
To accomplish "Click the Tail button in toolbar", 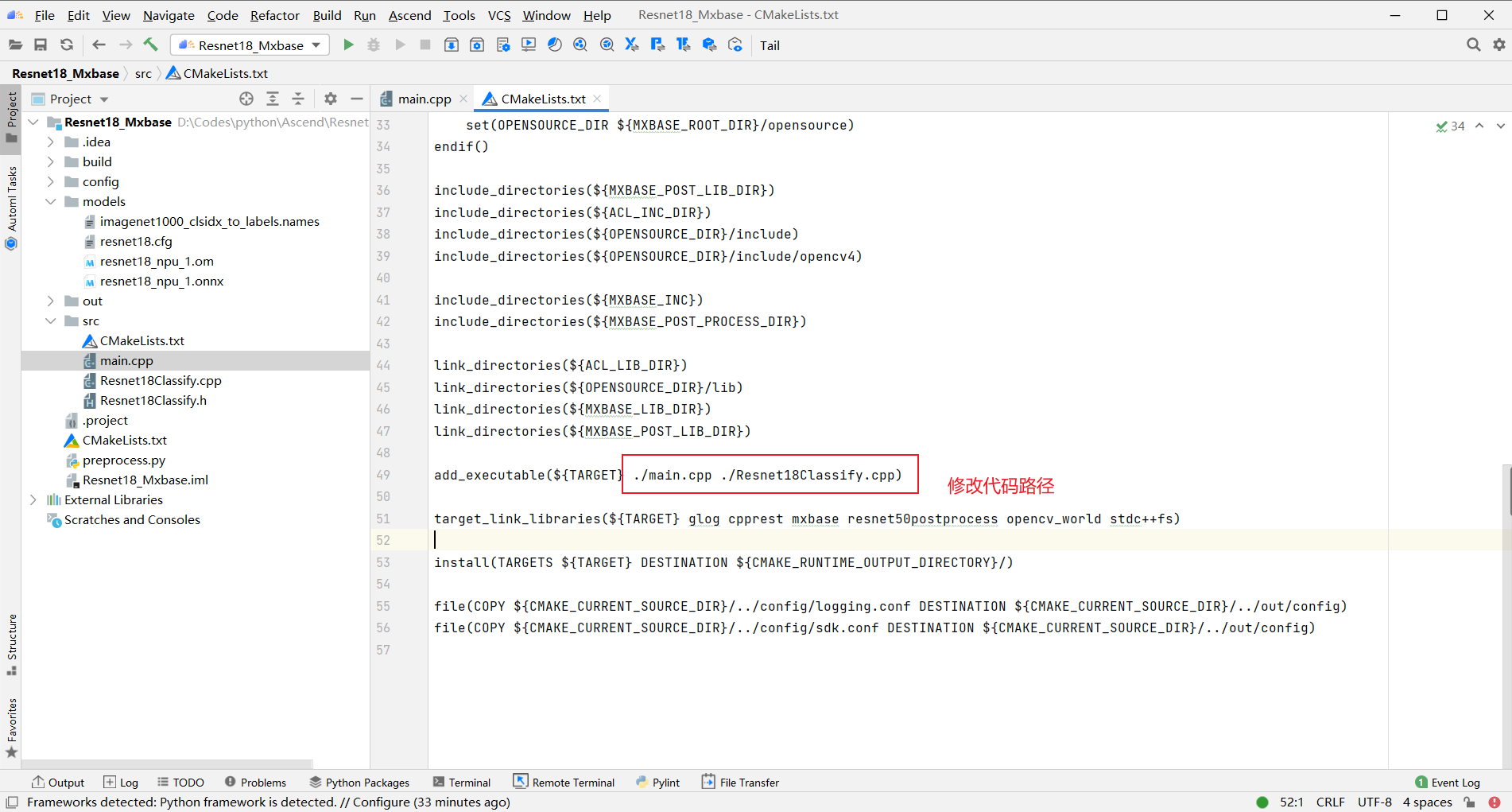I will coord(770,45).
